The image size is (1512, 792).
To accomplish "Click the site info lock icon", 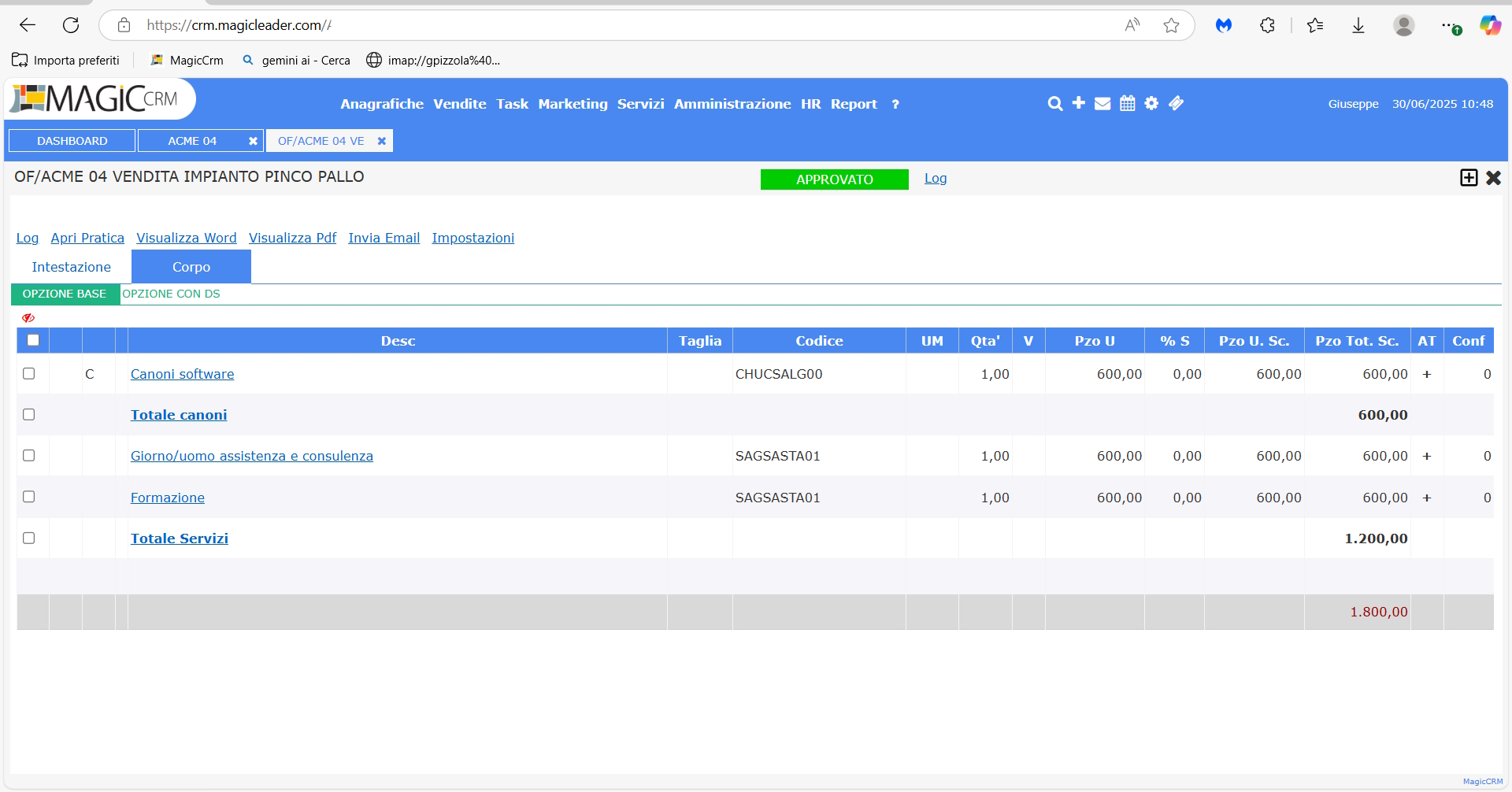I will [x=124, y=25].
